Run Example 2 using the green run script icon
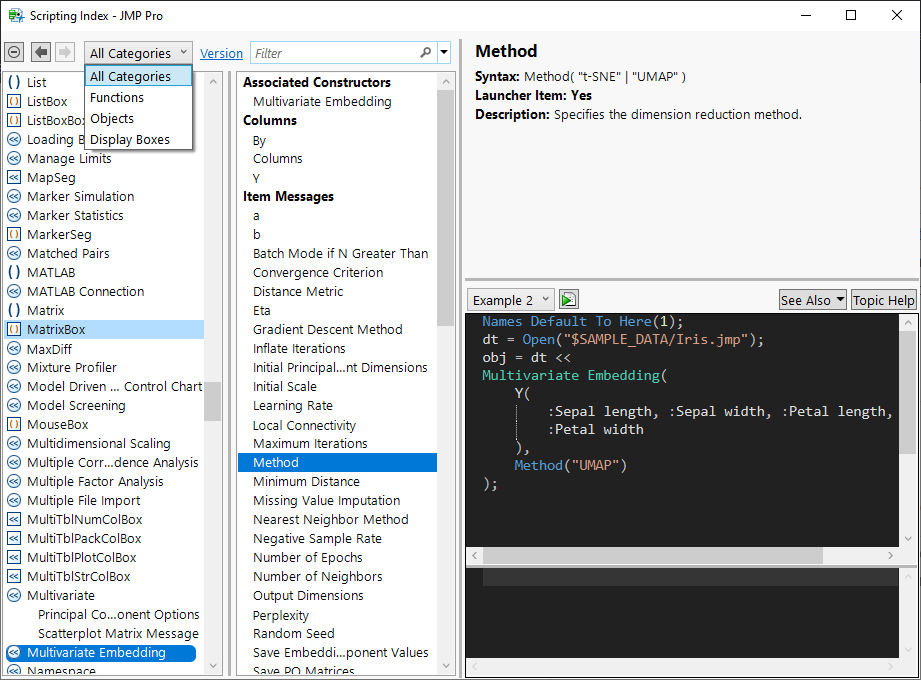Viewport: 921px width, 680px height. (567, 299)
